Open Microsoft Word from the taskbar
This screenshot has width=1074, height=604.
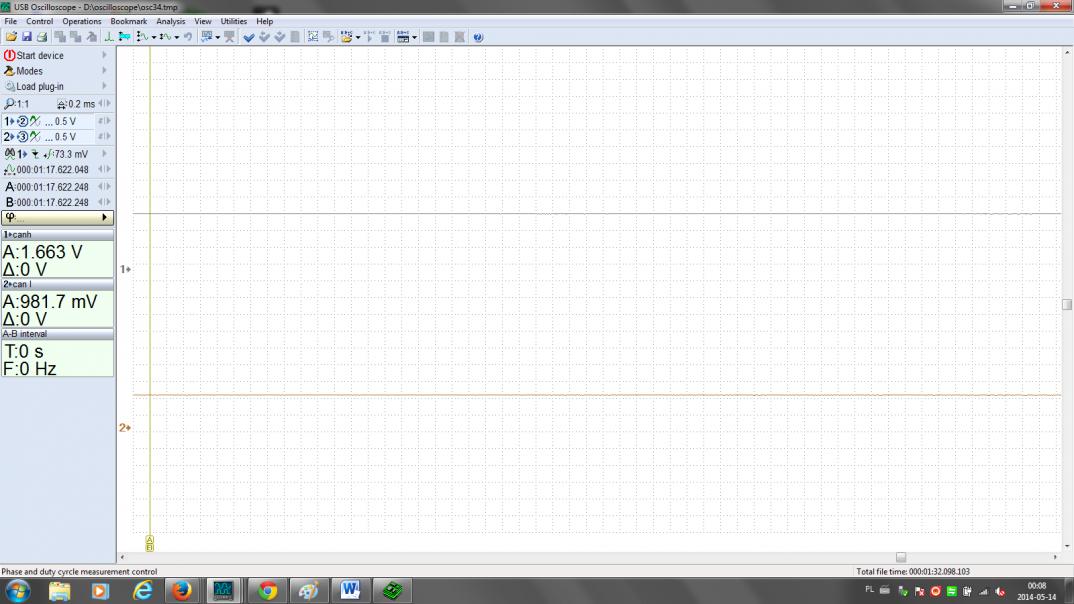(x=350, y=590)
